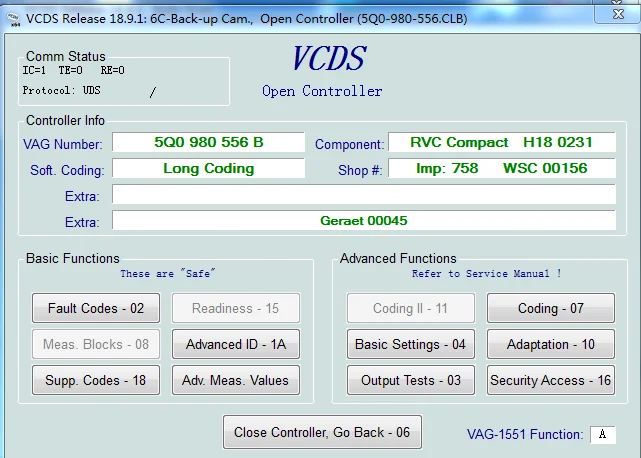Image resolution: width=641 pixels, height=458 pixels.
Task: Click the Basic Functions group title
Action: coord(73,258)
